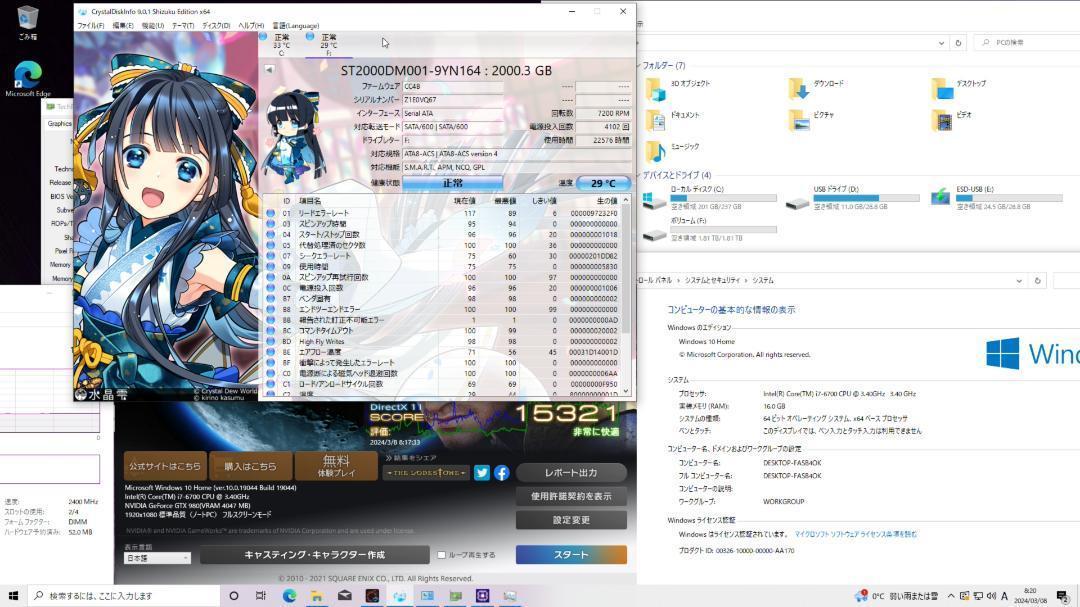Click the Microsoft Edge desktop icon

28,79
